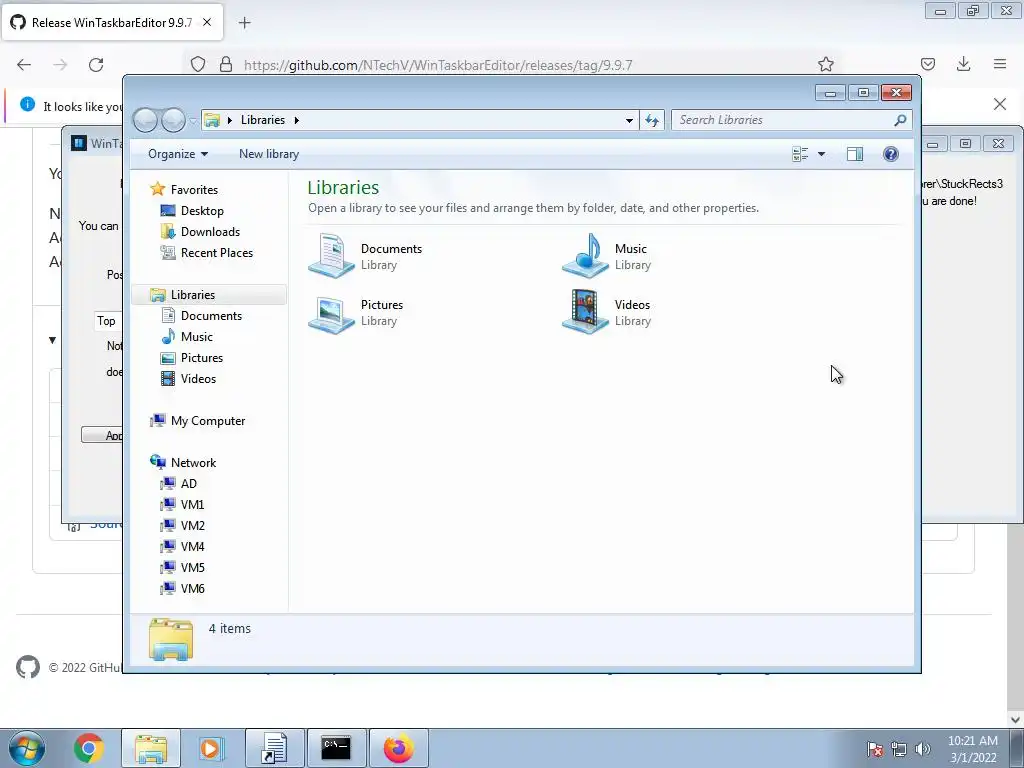The image size is (1024, 768).
Task: Select network computer VM4
Action: [x=193, y=546]
